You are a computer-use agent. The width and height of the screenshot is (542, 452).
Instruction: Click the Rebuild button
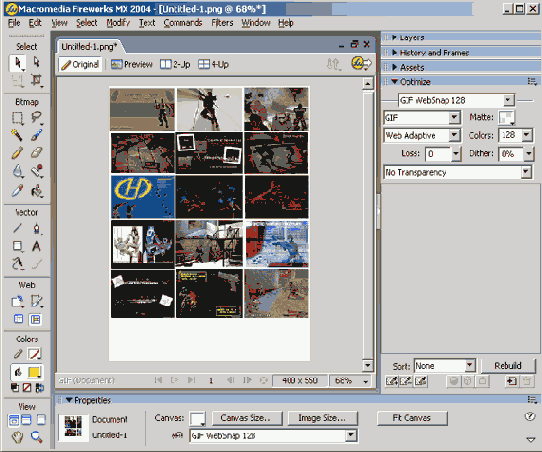pos(508,366)
